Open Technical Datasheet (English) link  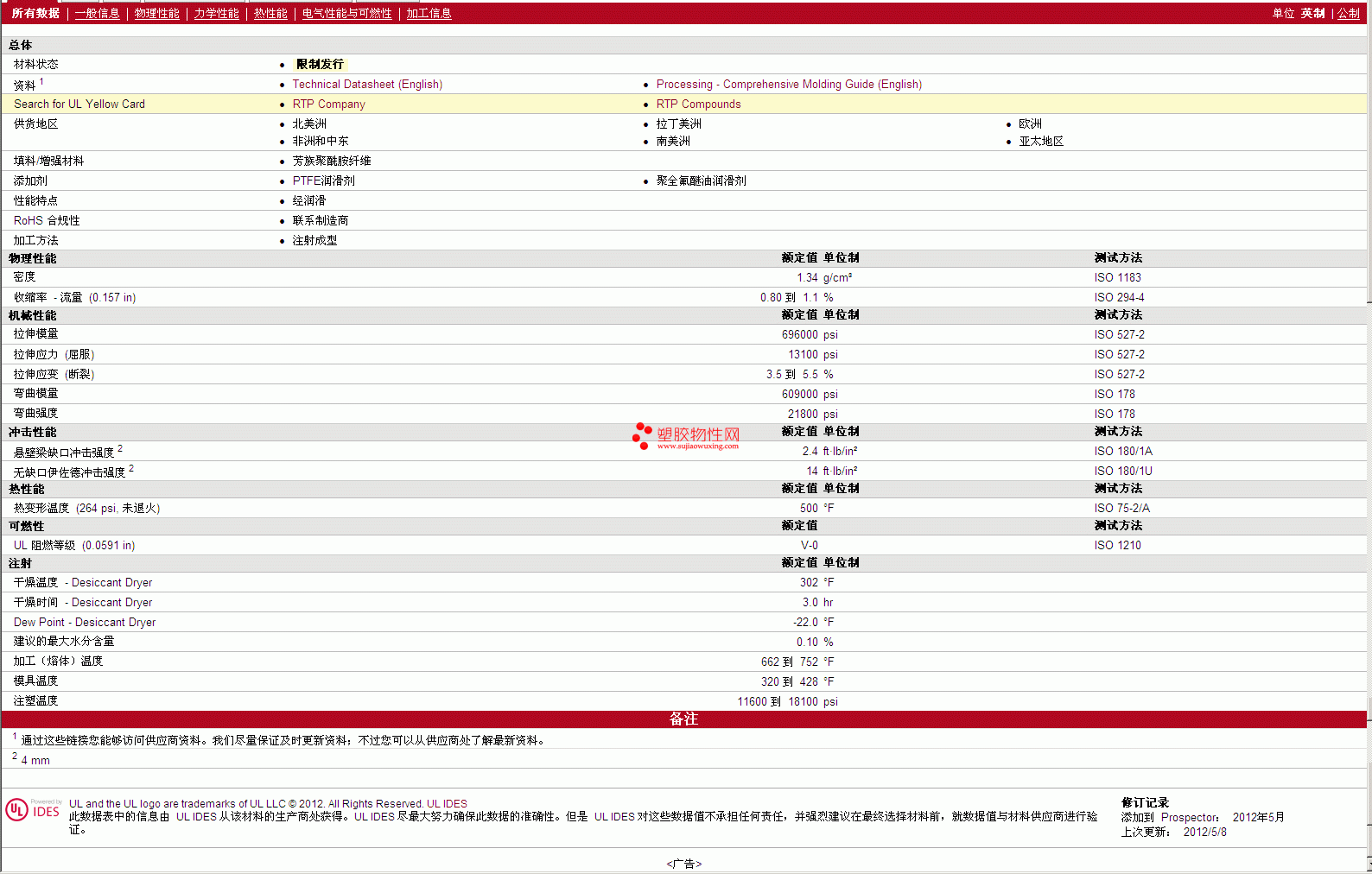tap(367, 84)
